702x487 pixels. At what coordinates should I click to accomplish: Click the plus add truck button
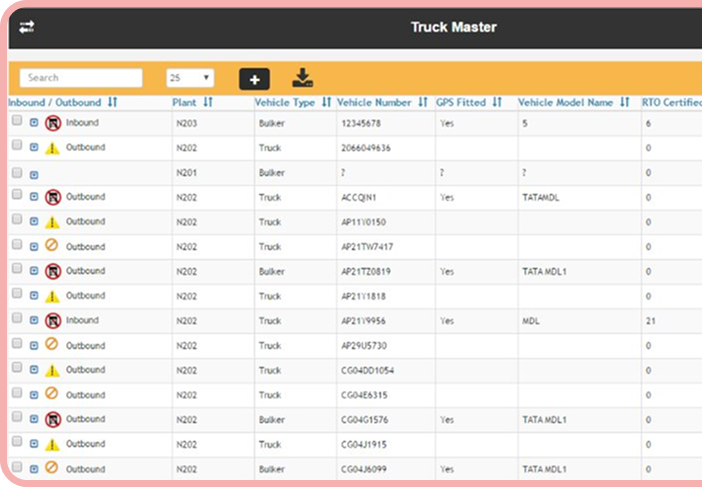pyautogui.click(x=254, y=78)
